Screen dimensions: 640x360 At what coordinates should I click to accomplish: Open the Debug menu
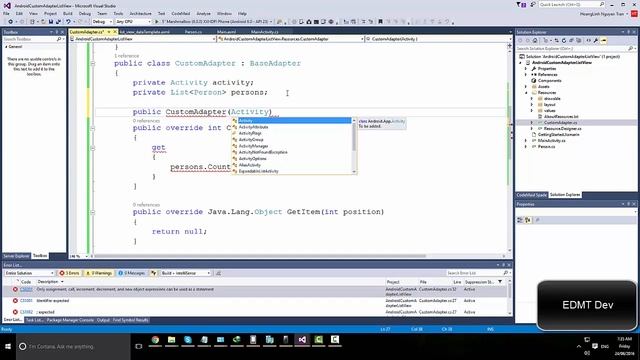(x=85, y=13)
